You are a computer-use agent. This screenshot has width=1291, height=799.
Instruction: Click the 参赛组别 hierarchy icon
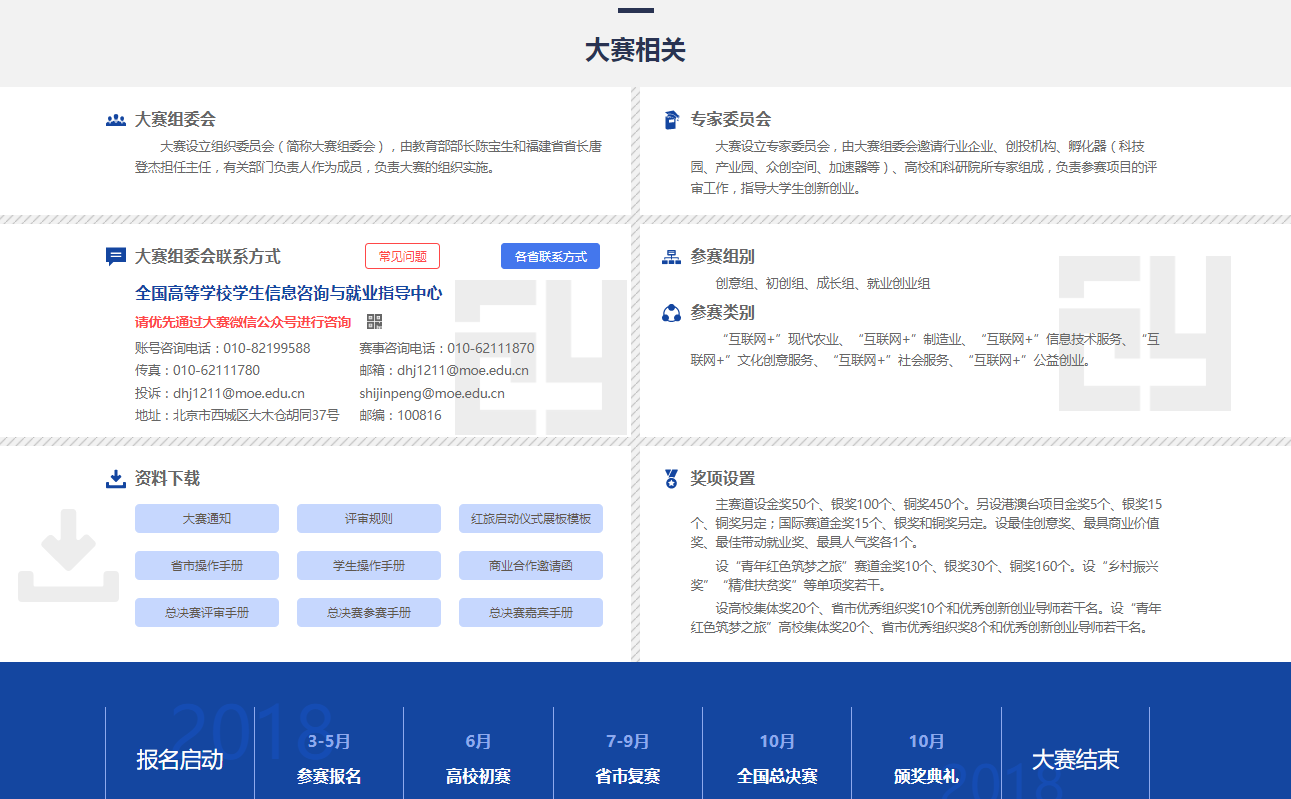click(x=671, y=257)
